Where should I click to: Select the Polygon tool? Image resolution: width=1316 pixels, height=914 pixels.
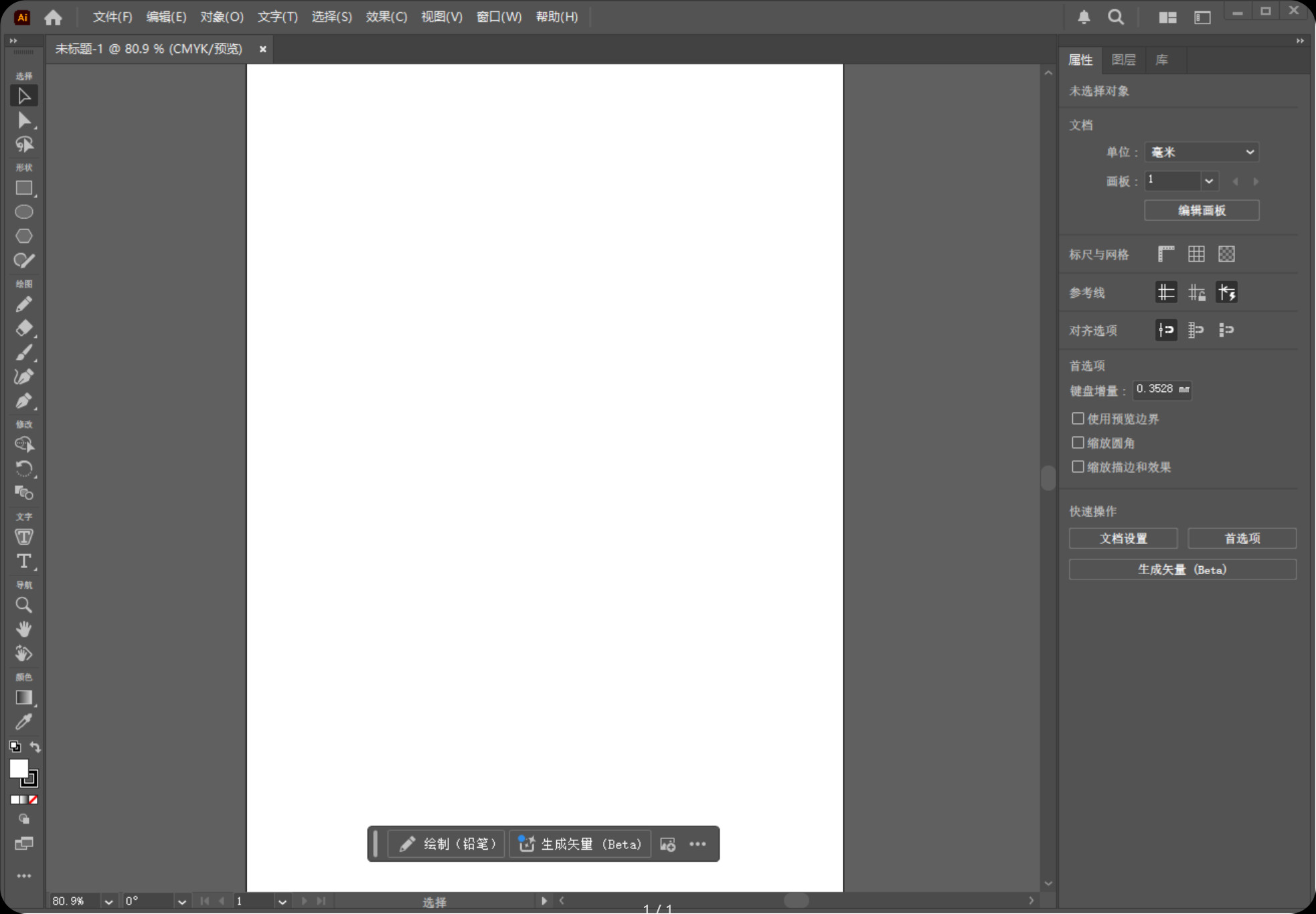24,236
